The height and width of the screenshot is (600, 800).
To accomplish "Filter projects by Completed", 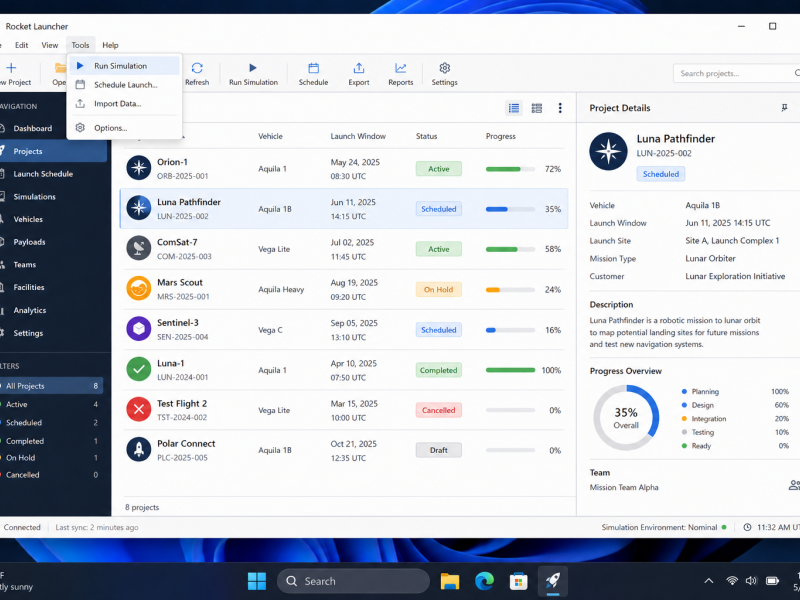I will 51,441.
